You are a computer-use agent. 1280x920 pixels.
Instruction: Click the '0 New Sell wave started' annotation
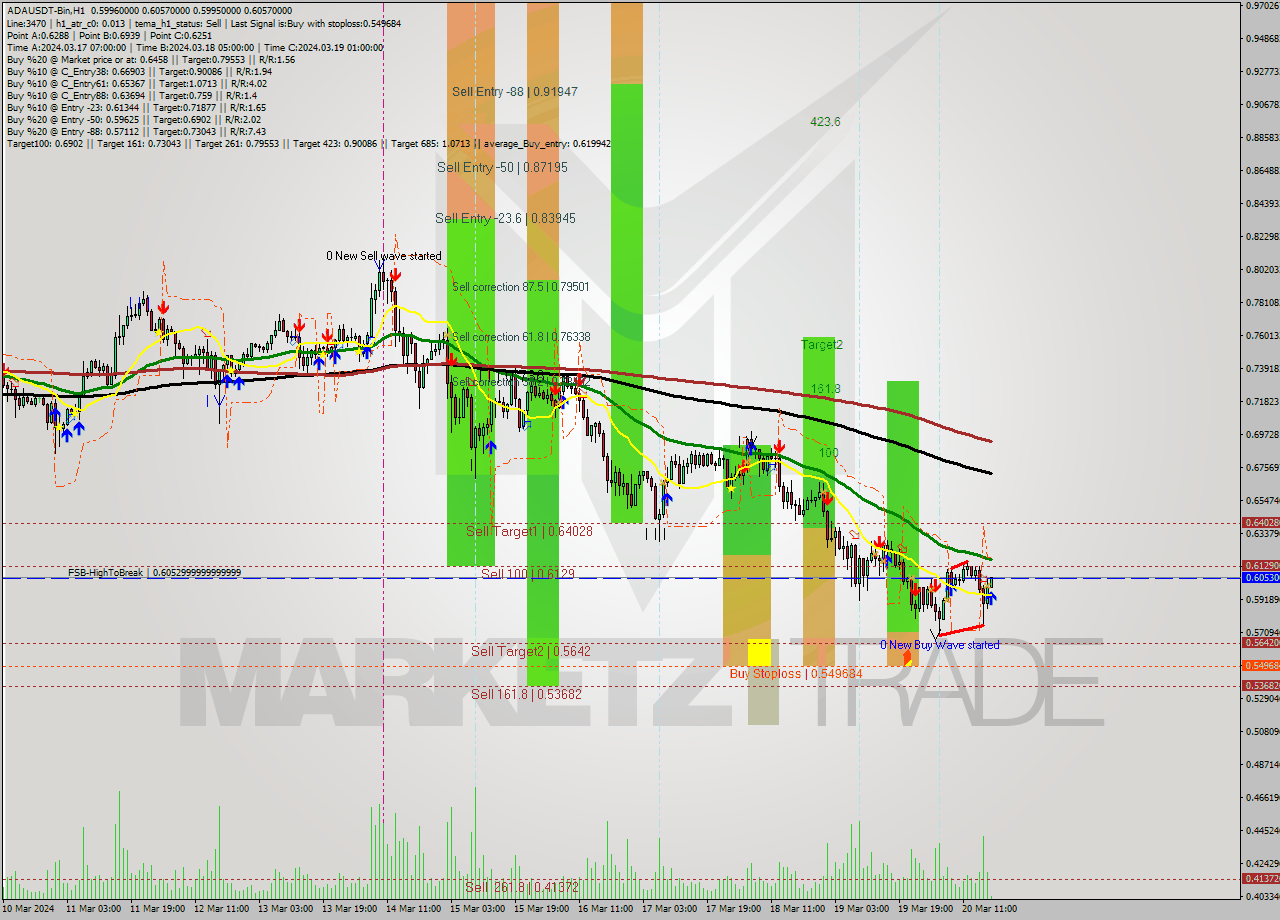point(384,256)
